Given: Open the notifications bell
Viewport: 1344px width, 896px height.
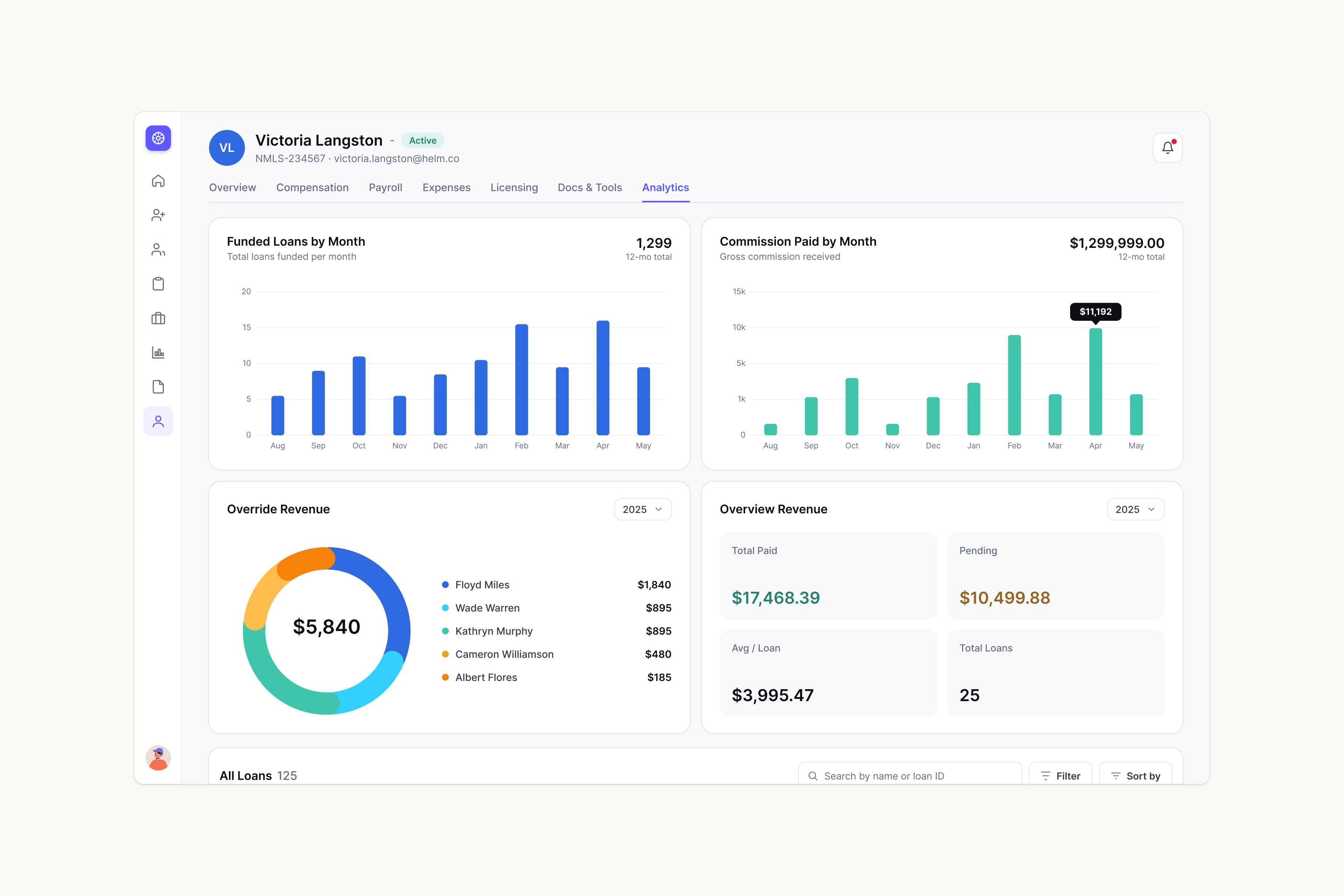Looking at the screenshot, I should pos(1167,148).
